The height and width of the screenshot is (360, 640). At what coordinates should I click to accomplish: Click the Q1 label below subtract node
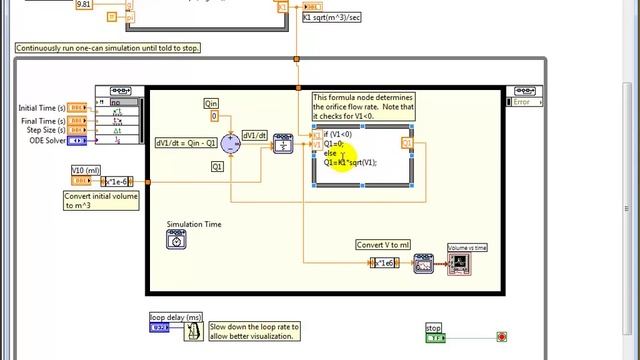pos(217,167)
